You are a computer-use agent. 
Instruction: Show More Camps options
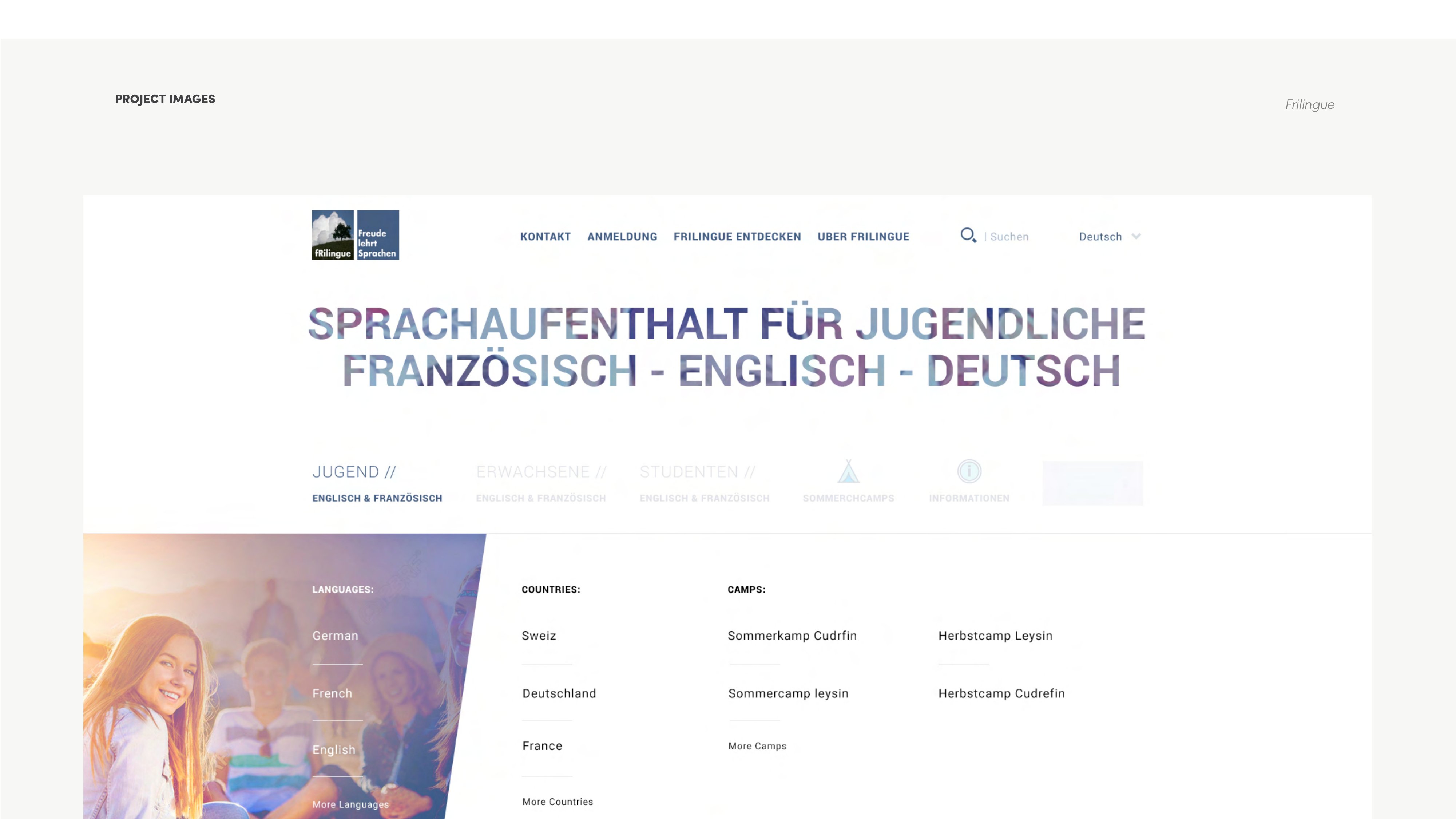coord(757,745)
